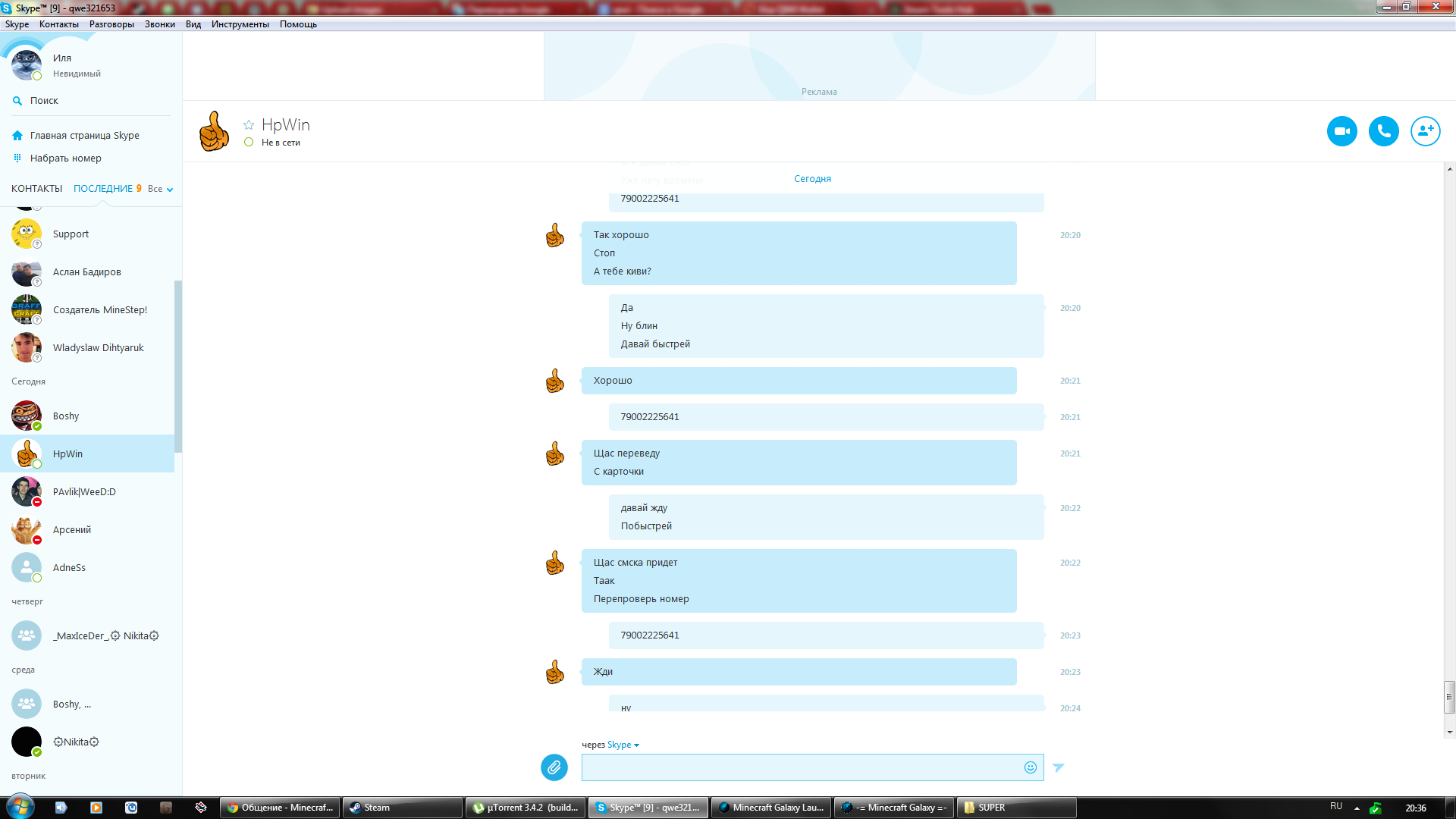Click the Skype home page icon
The width and height of the screenshot is (1456, 819).
[17, 136]
